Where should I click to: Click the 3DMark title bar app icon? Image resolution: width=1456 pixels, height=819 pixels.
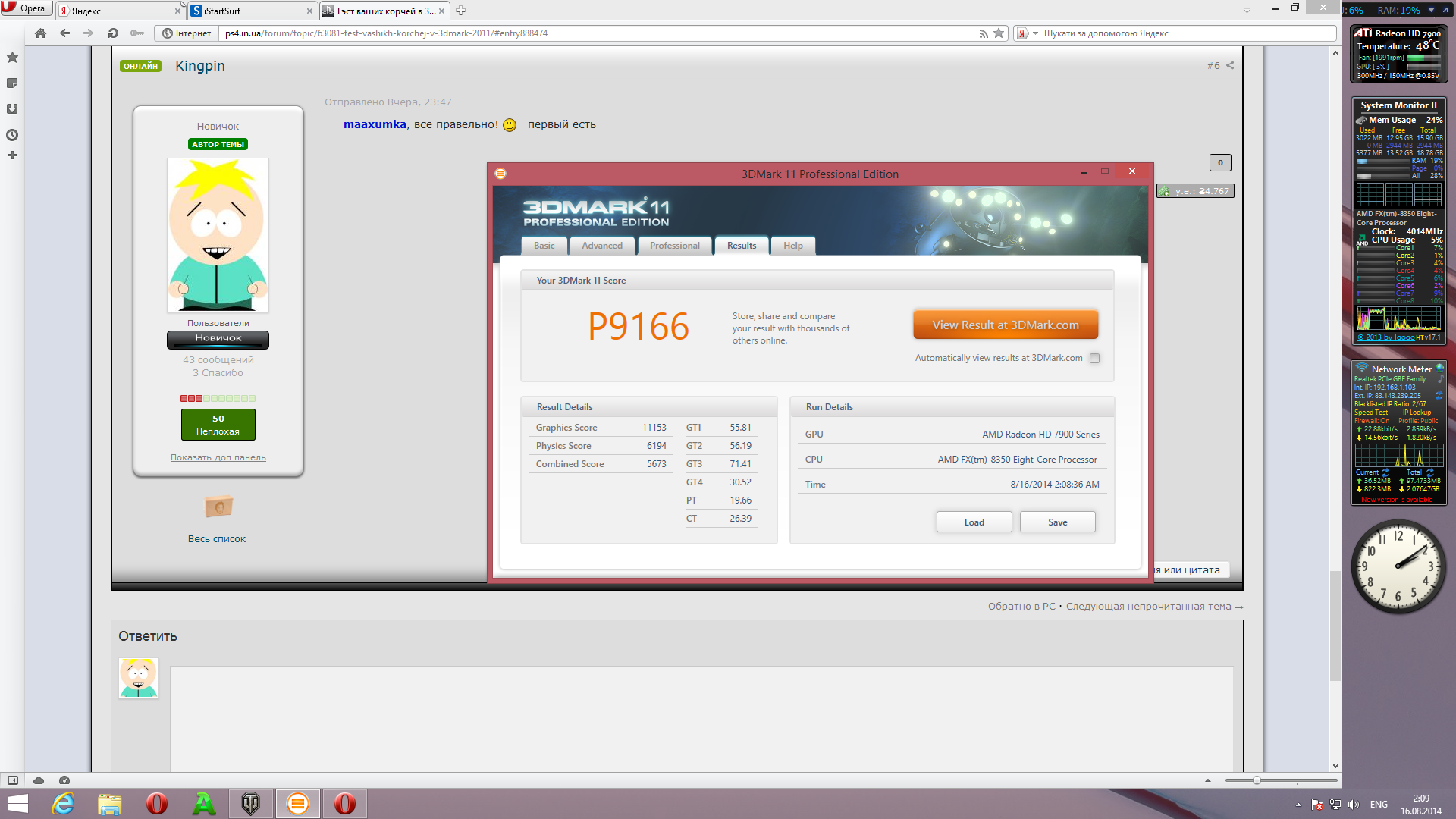click(500, 174)
